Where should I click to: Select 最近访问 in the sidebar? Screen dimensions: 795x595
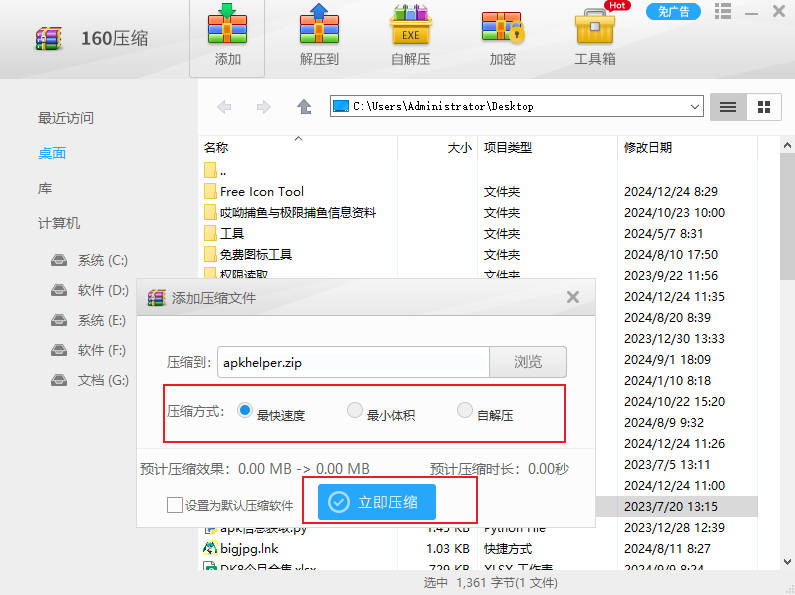pyautogui.click(x=66, y=118)
